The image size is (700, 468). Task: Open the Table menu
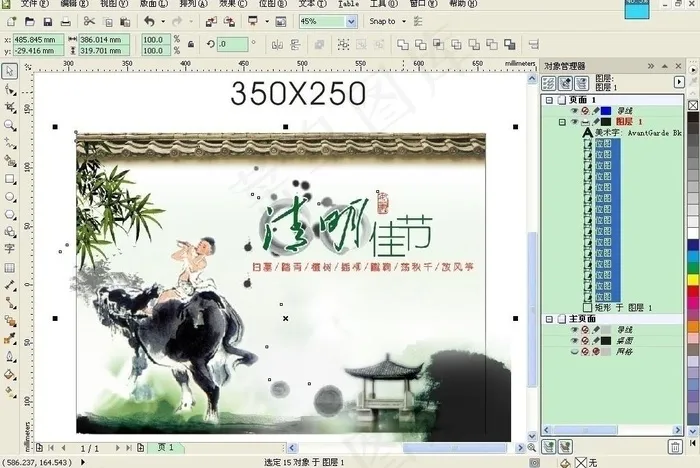[x=348, y=4]
